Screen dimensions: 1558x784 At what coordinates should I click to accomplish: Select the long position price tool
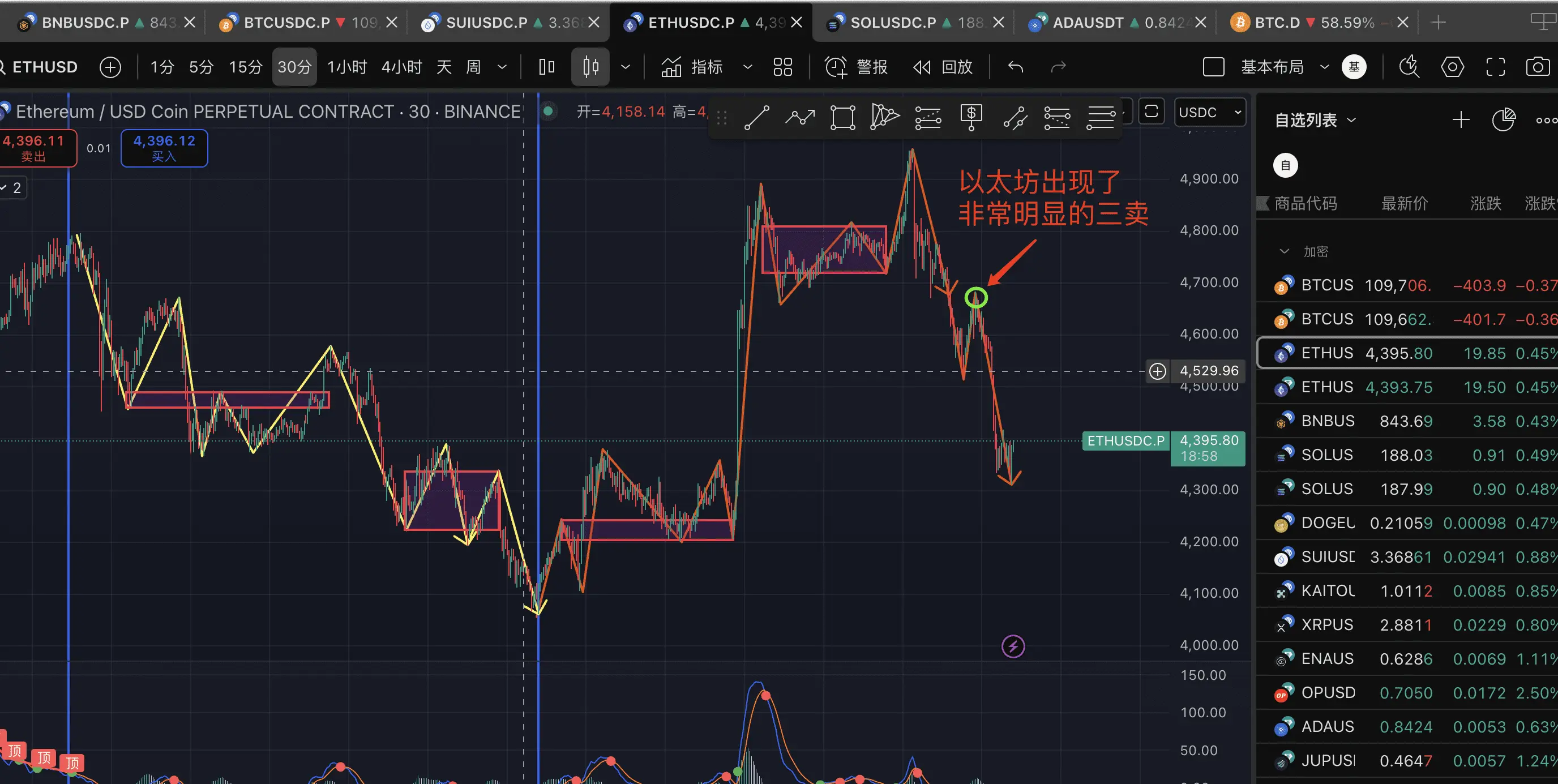point(971,117)
